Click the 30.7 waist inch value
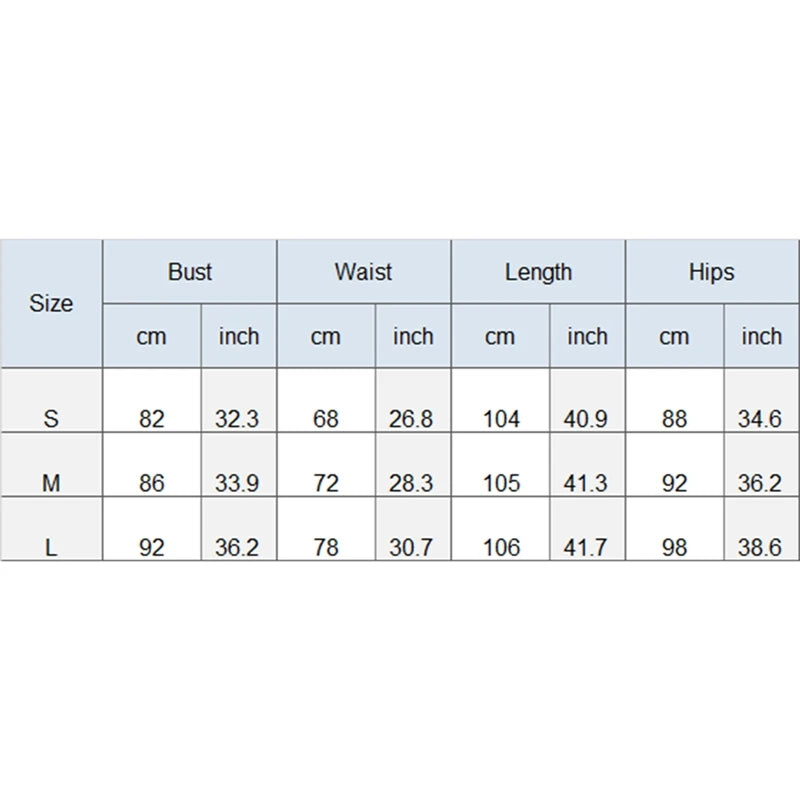The image size is (800, 800). 411,548
